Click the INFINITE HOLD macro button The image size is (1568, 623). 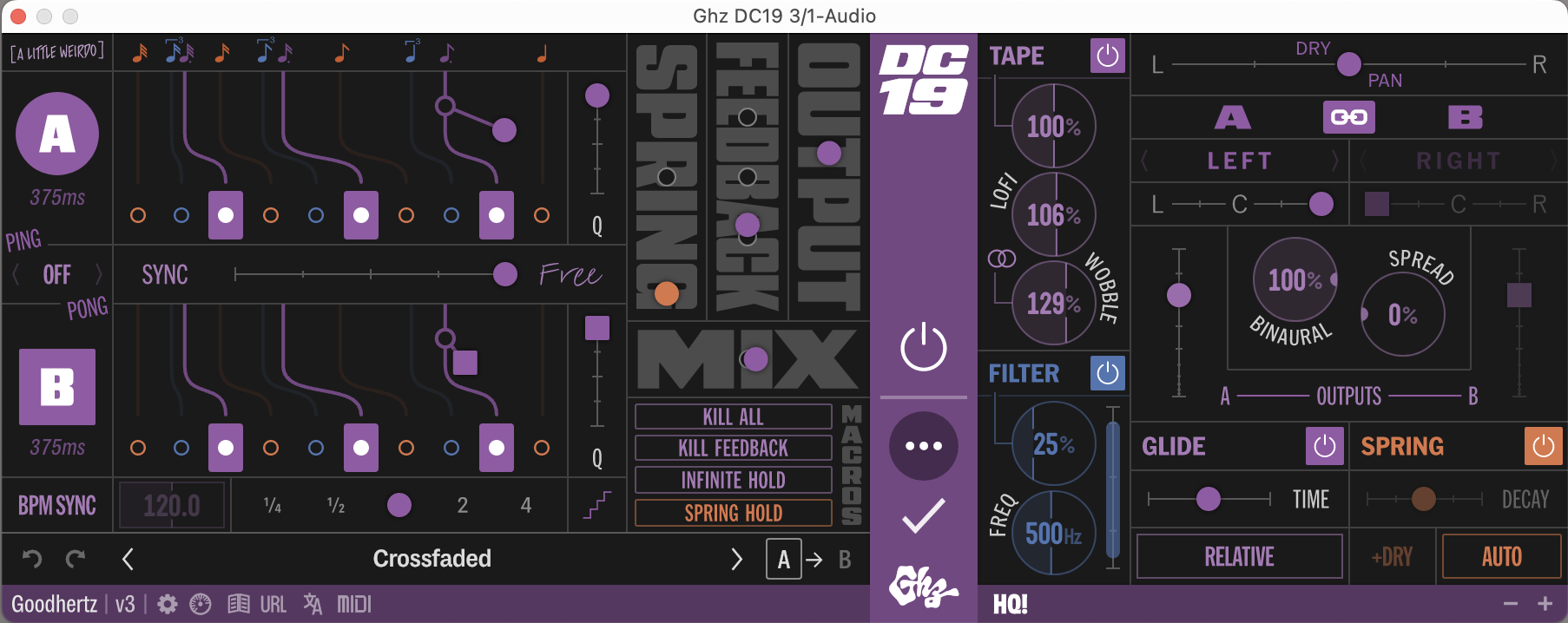pyautogui.click(x=734, y=480)
